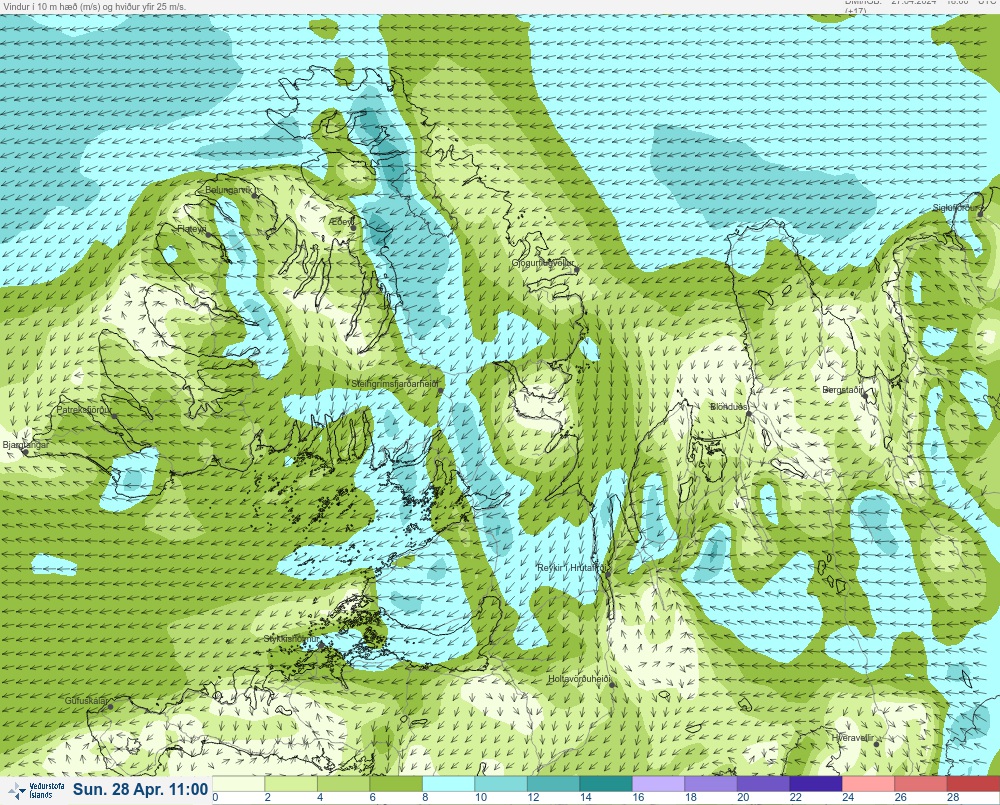Select the Bergstaðir station label

coord(843,390)
